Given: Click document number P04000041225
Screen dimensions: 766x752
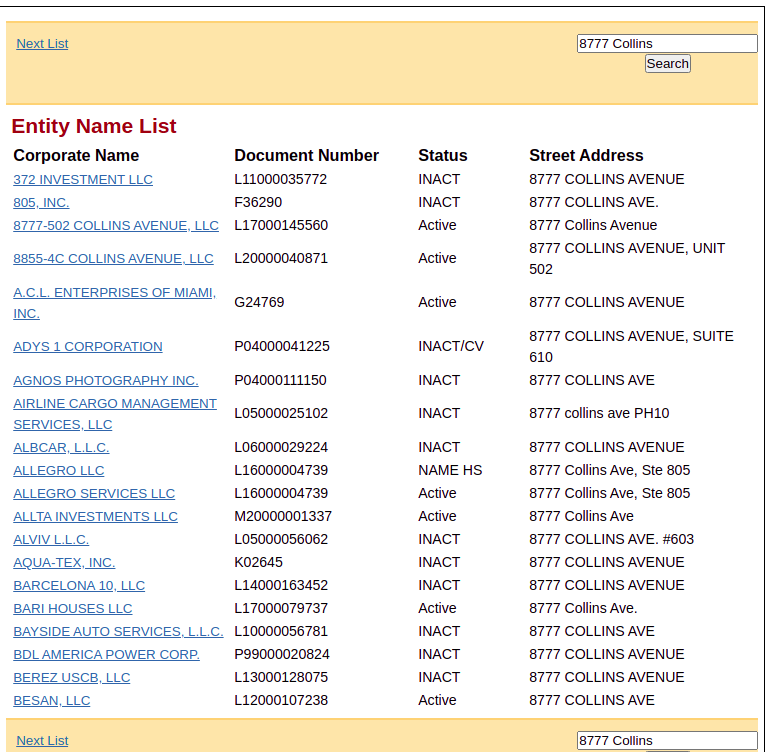Looking at the screenshot, I should coord(282,346).
